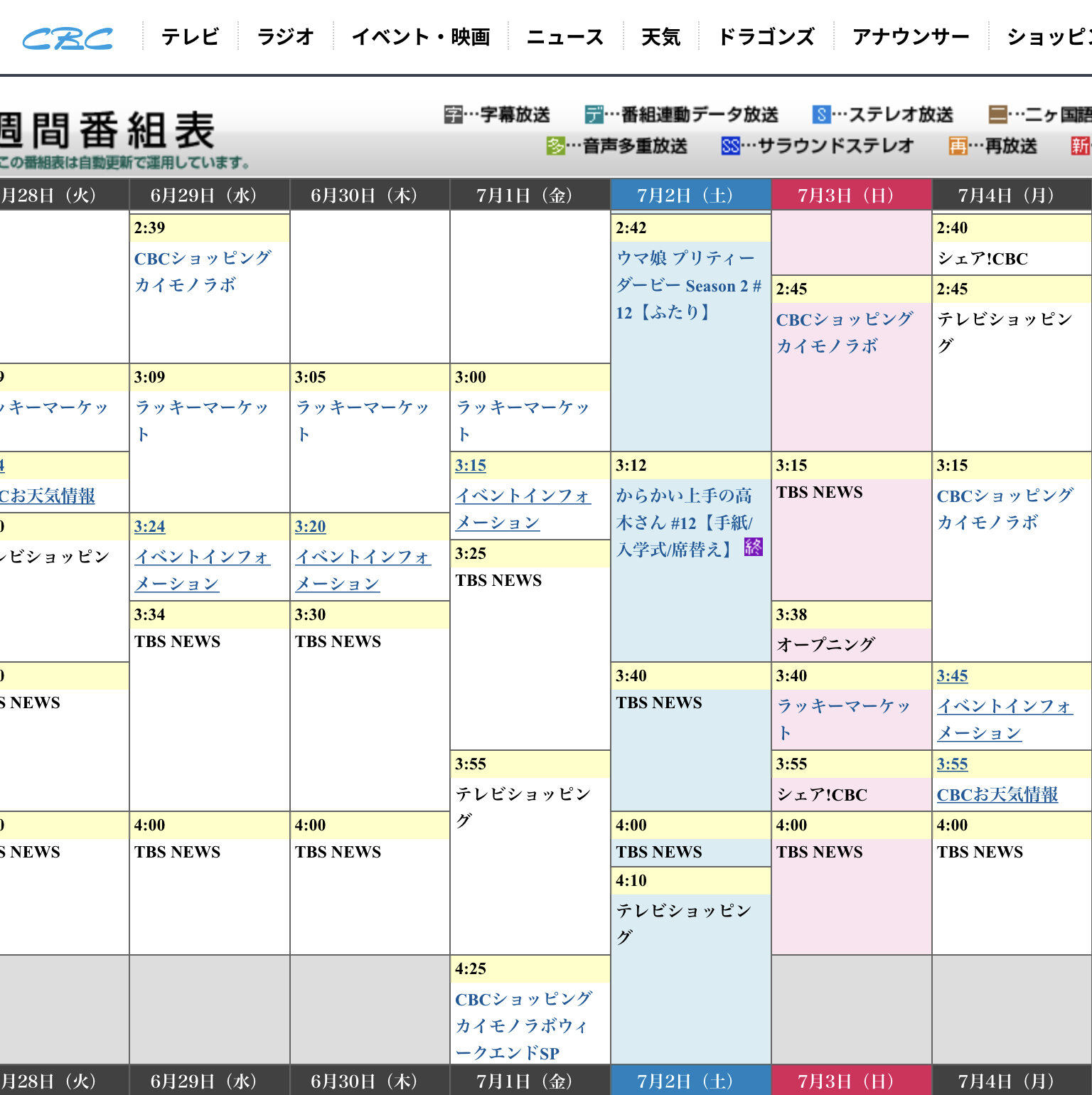Select the top 6月29日（水）column header
The height and width of the screenshot is (1095, 1092).
click(x=210, y=195)
